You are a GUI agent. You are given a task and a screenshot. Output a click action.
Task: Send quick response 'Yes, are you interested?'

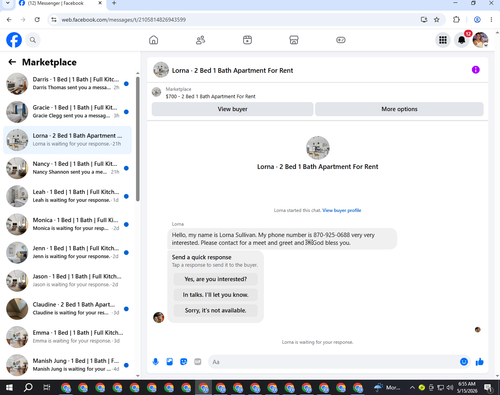pyautogui.click(x=216, y=279)
